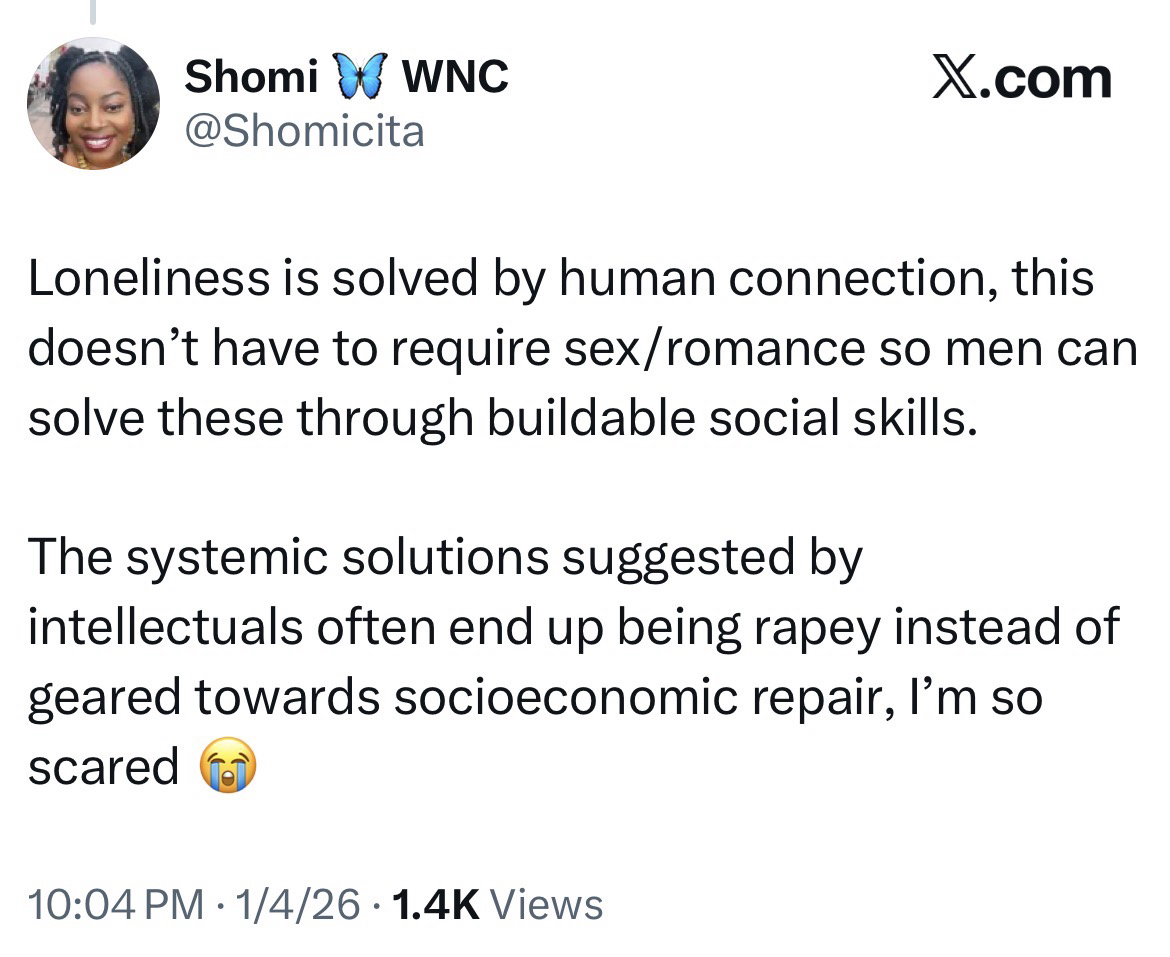Viewport: 1170px width, 957px height.
Task: Open the profile picture next to Shomi
Action: click(93, 103)
